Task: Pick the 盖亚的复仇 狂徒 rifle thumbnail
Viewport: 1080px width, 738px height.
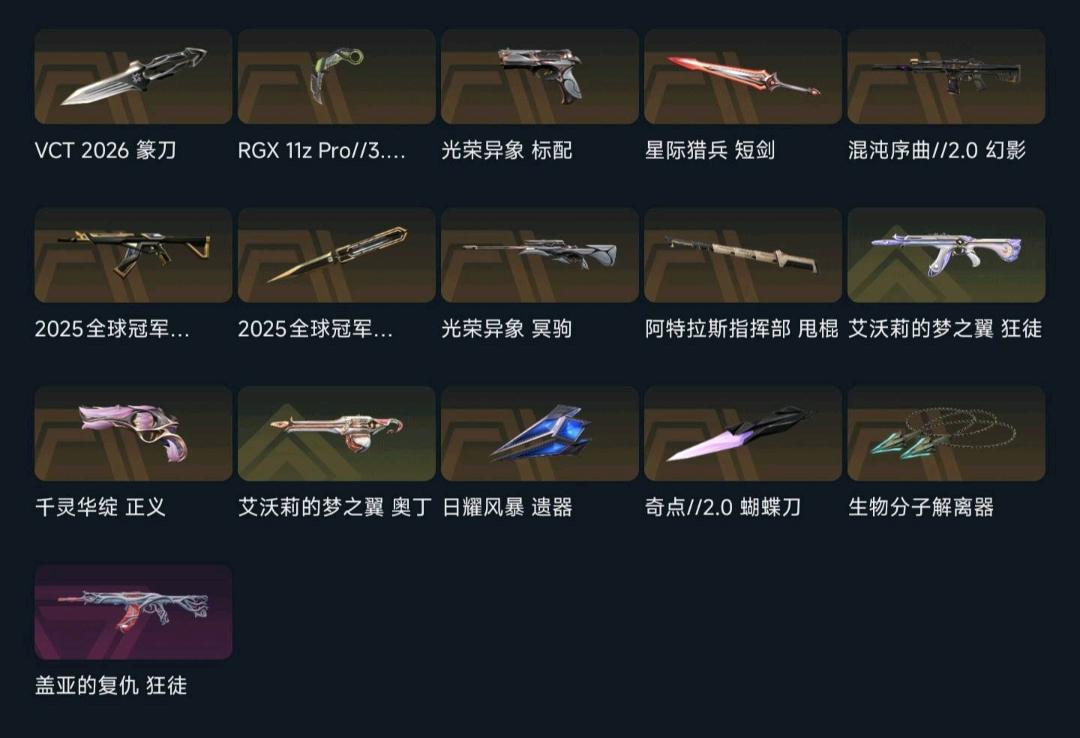Action: [x=133, y=612]
